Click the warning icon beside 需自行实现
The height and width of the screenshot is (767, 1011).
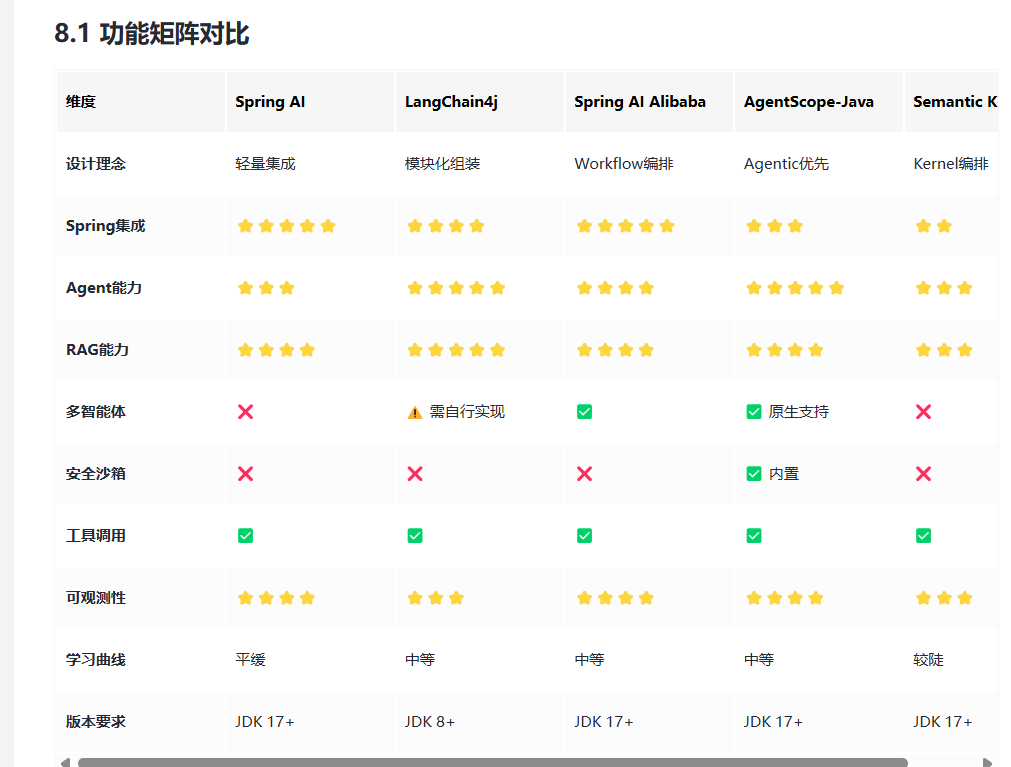(x=415, y=412)
